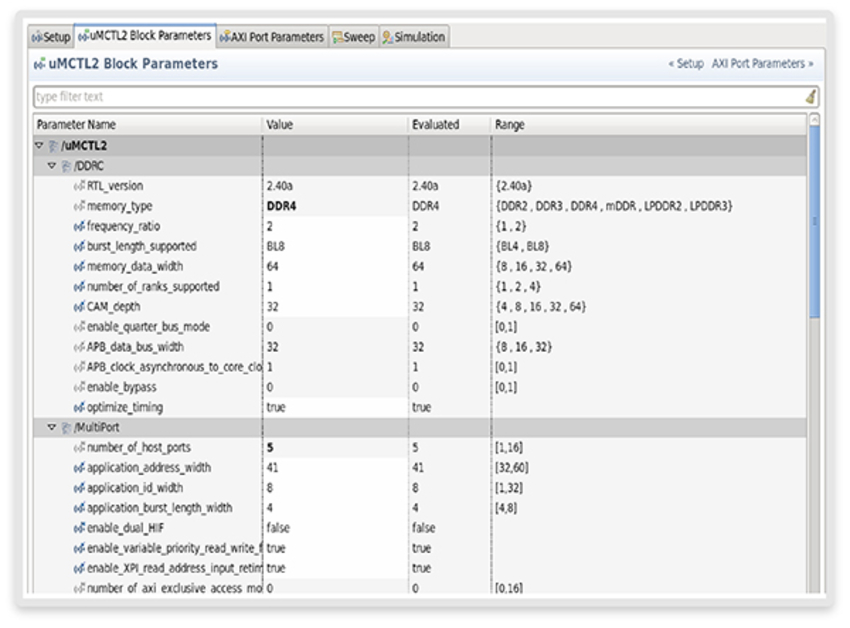Image resolution: width=850 pixels, height=628 pixels.
Task: Open the AXI Port Parameters tab
Action: click(272, 37)
